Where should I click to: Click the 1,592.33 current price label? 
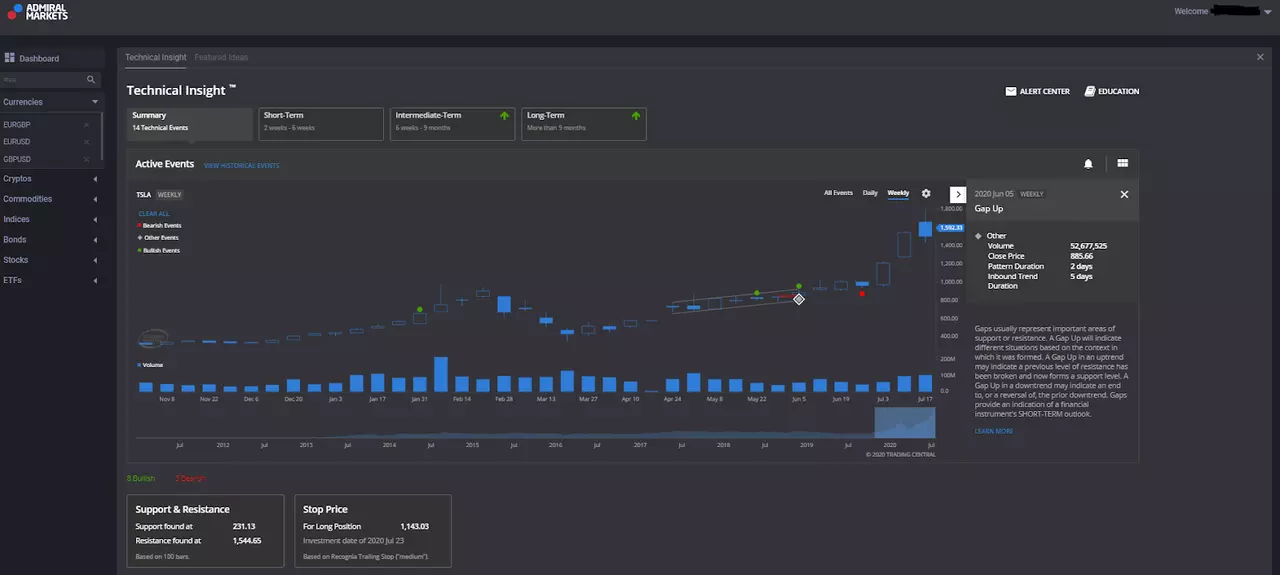pos(950,228)
